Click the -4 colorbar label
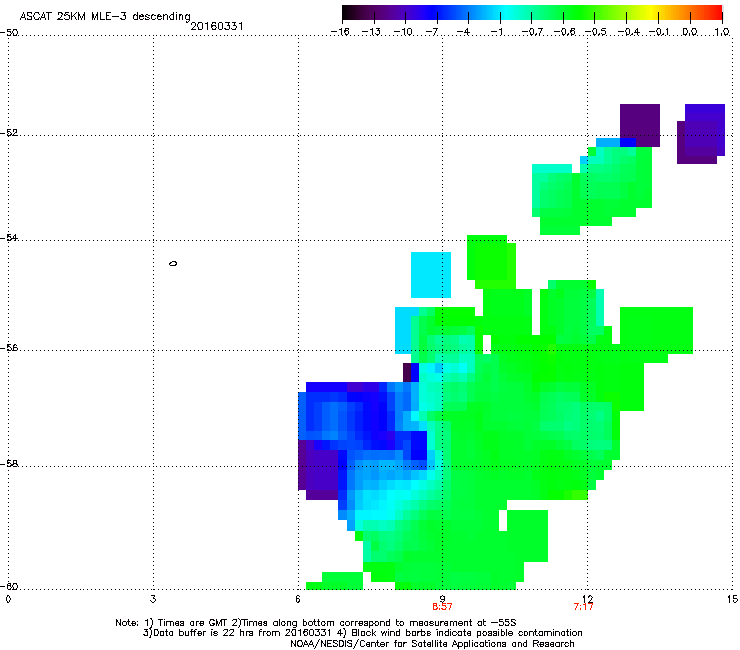This screenshot has height=650, width=740. [x=463, y=32]
